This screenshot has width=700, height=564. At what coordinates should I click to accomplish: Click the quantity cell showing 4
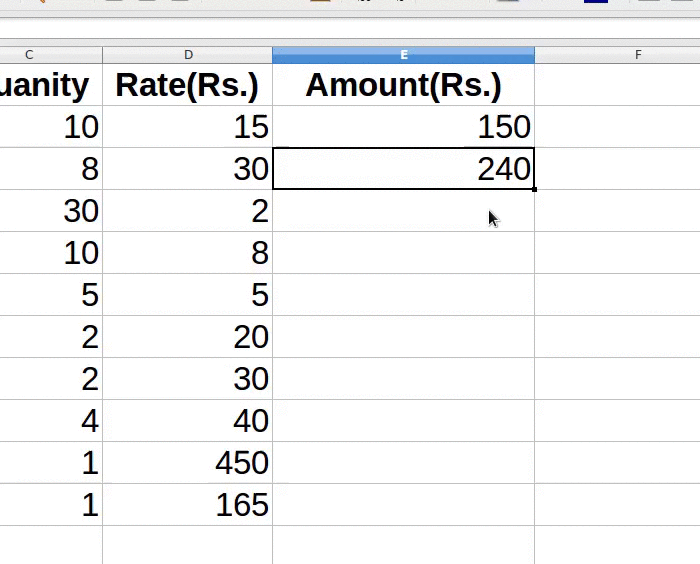pos(50,421)
